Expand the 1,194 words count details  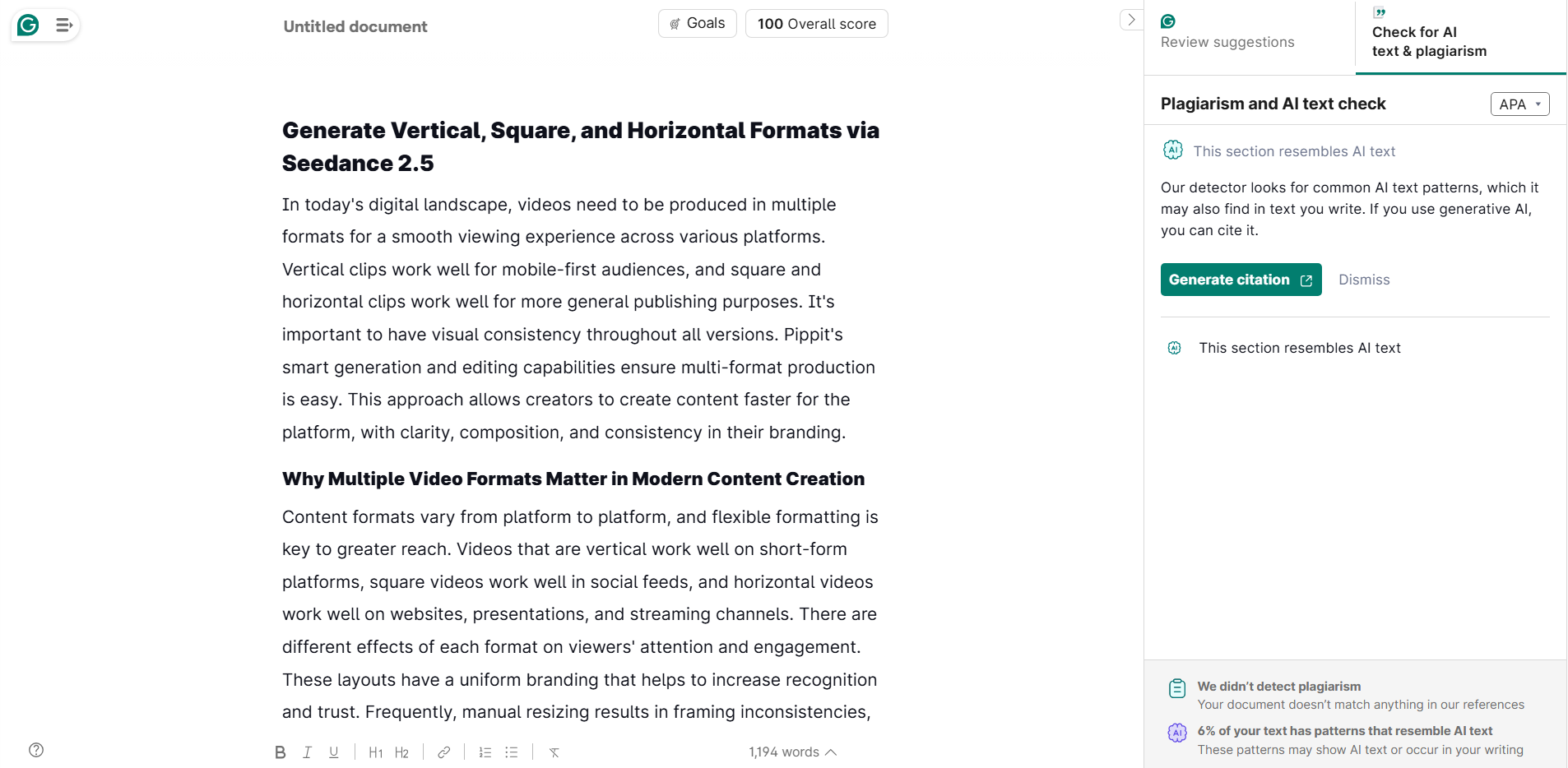(792, 752)
